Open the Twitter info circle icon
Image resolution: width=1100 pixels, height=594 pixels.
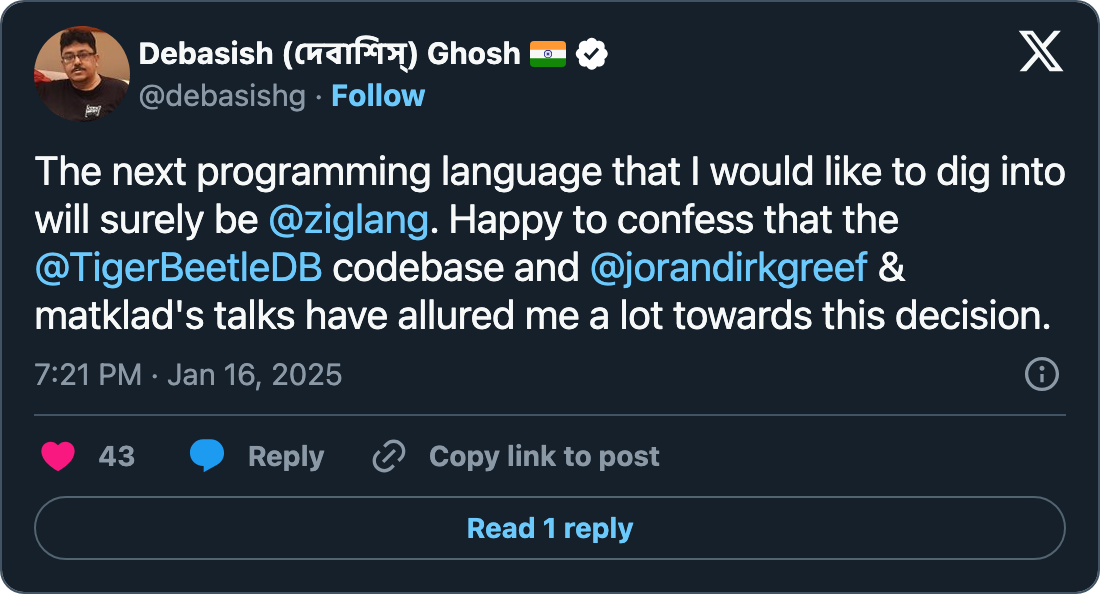1042,375
